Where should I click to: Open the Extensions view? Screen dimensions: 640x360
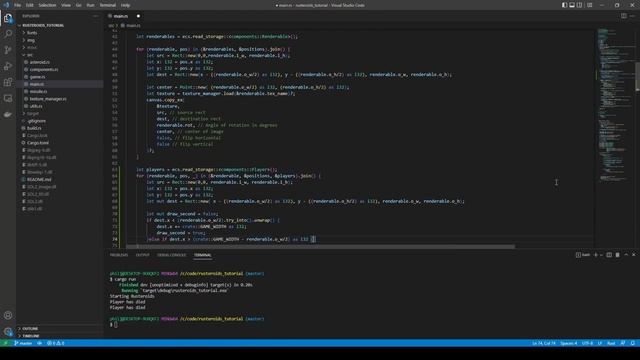point(8,82)
